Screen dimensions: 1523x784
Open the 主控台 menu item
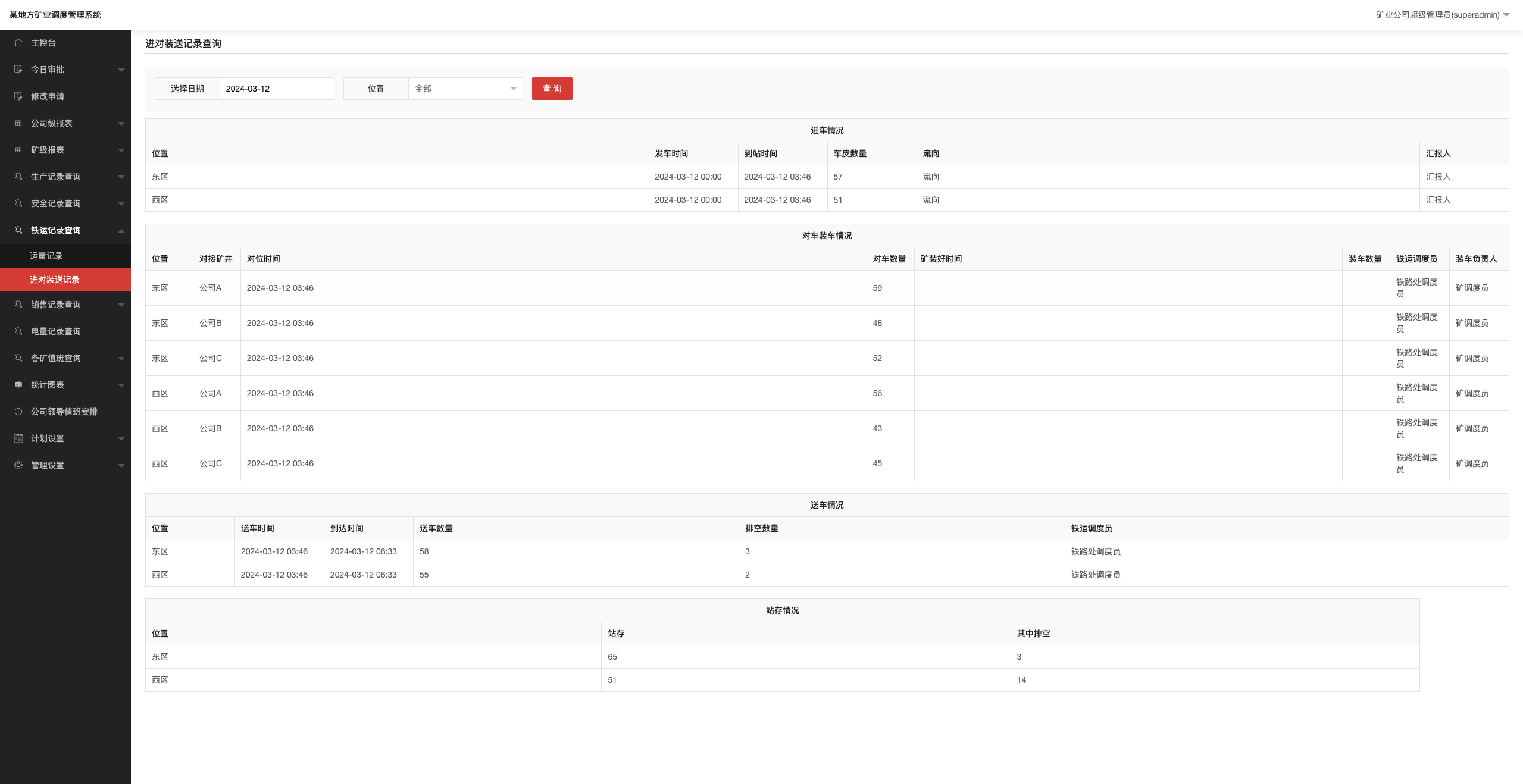tap(65, 43)
